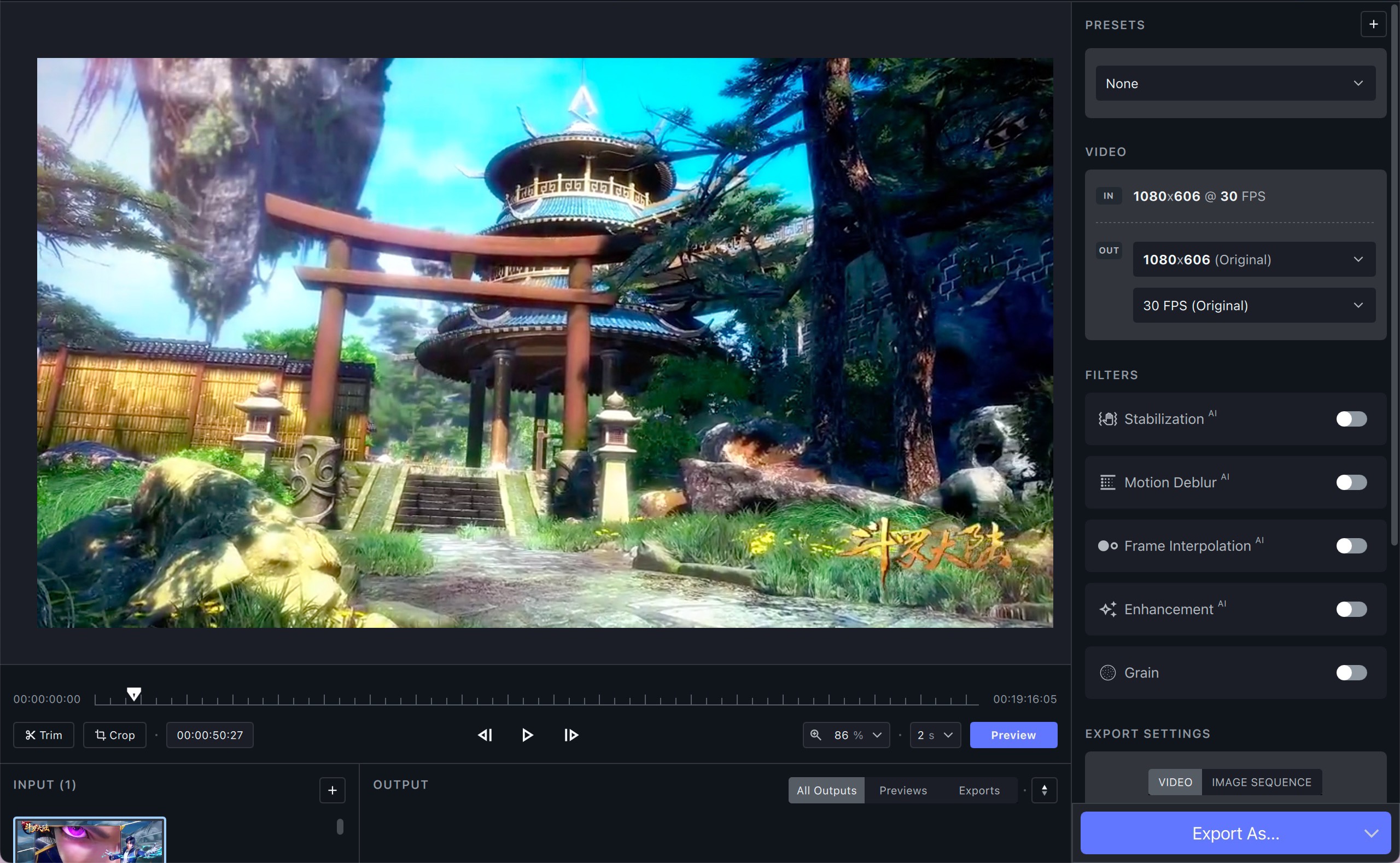The width and height of the screenshot is (1400, 863).
Task: Expand the 30 FPS Original dropdown
Action: click(1357, 305)
